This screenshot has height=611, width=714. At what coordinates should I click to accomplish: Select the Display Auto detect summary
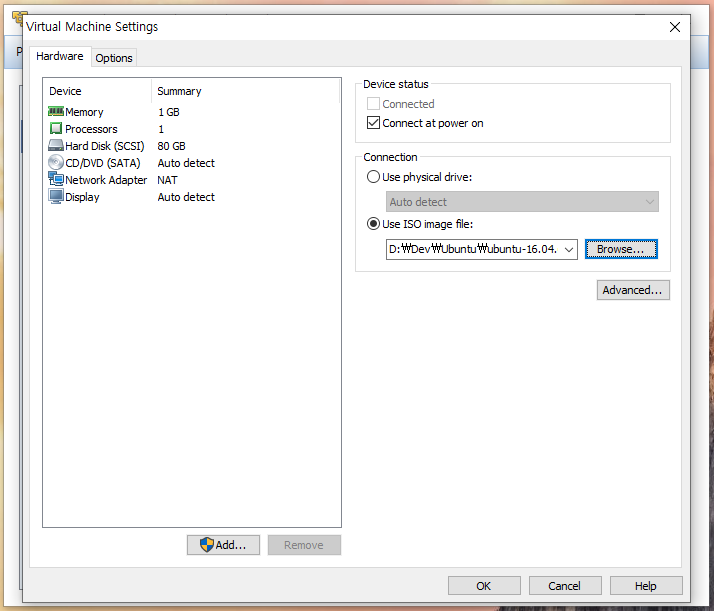186,197
